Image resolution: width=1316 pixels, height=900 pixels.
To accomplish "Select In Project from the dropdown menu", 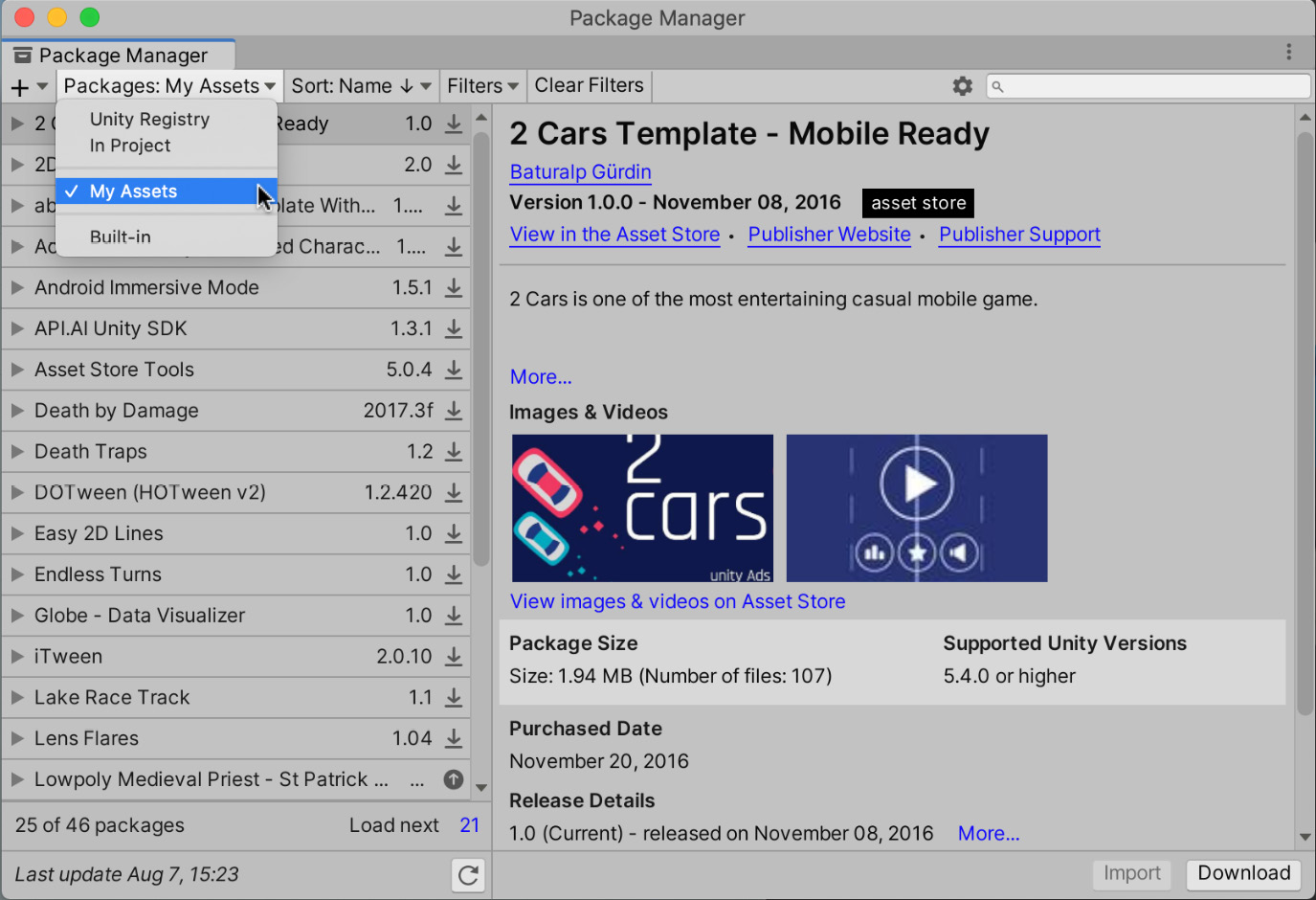I will [x=167, y=146].
